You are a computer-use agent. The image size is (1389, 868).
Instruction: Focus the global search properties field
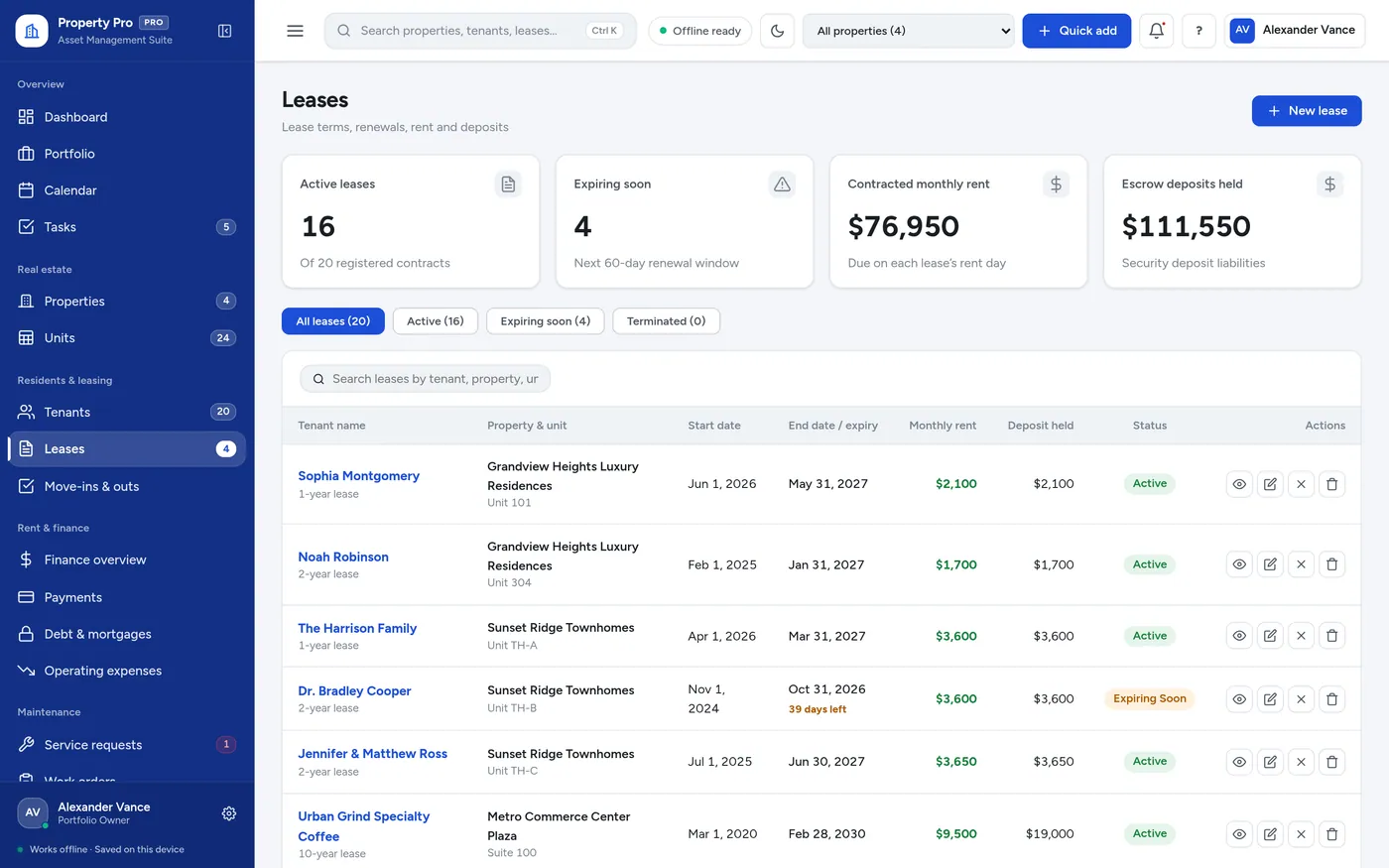coord(480,31)
